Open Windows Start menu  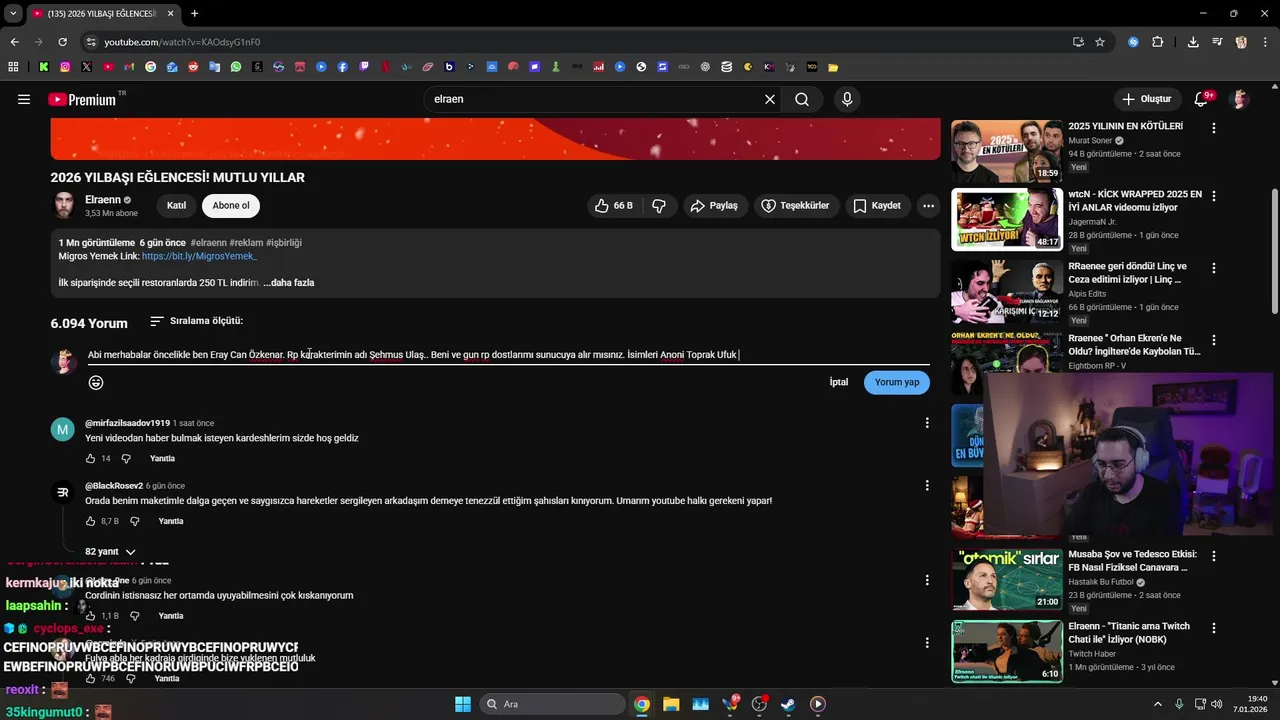click(x=463, y=704)
